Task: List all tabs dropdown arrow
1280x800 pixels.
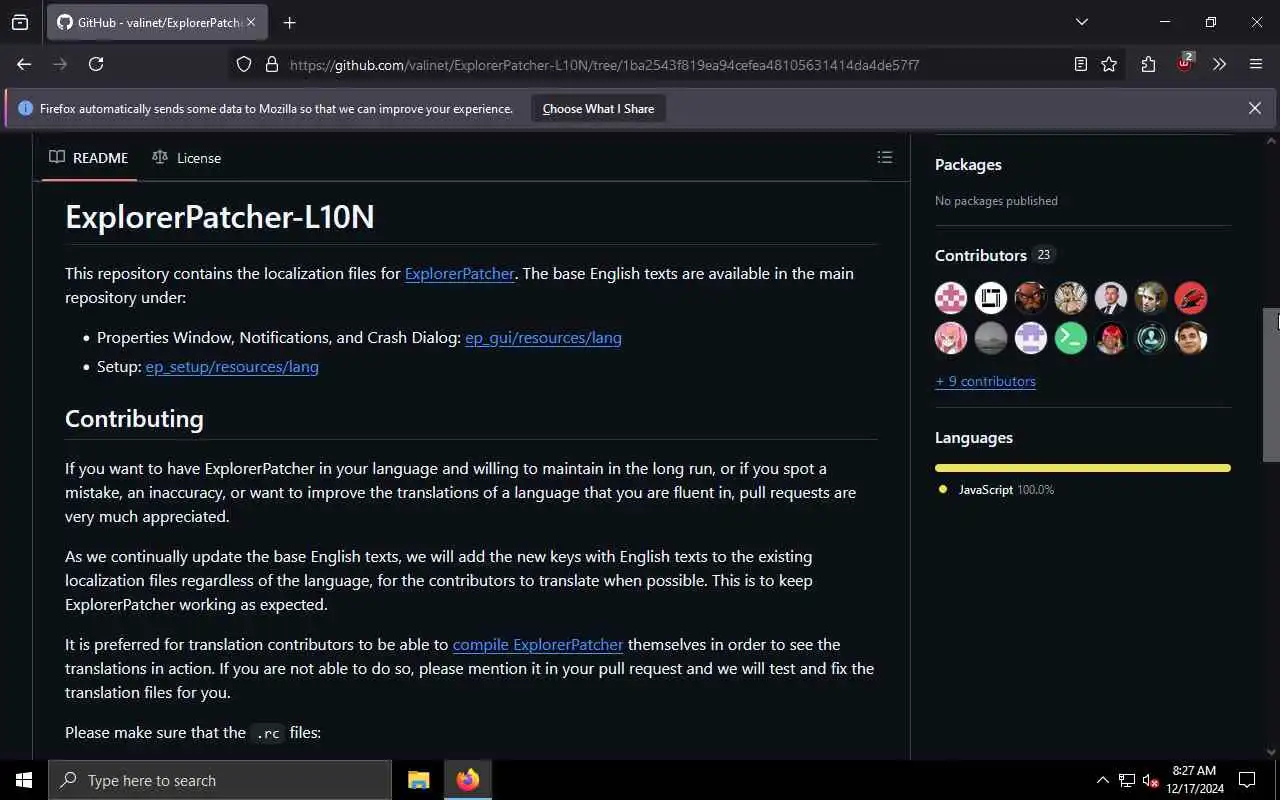Action: 1081,22
